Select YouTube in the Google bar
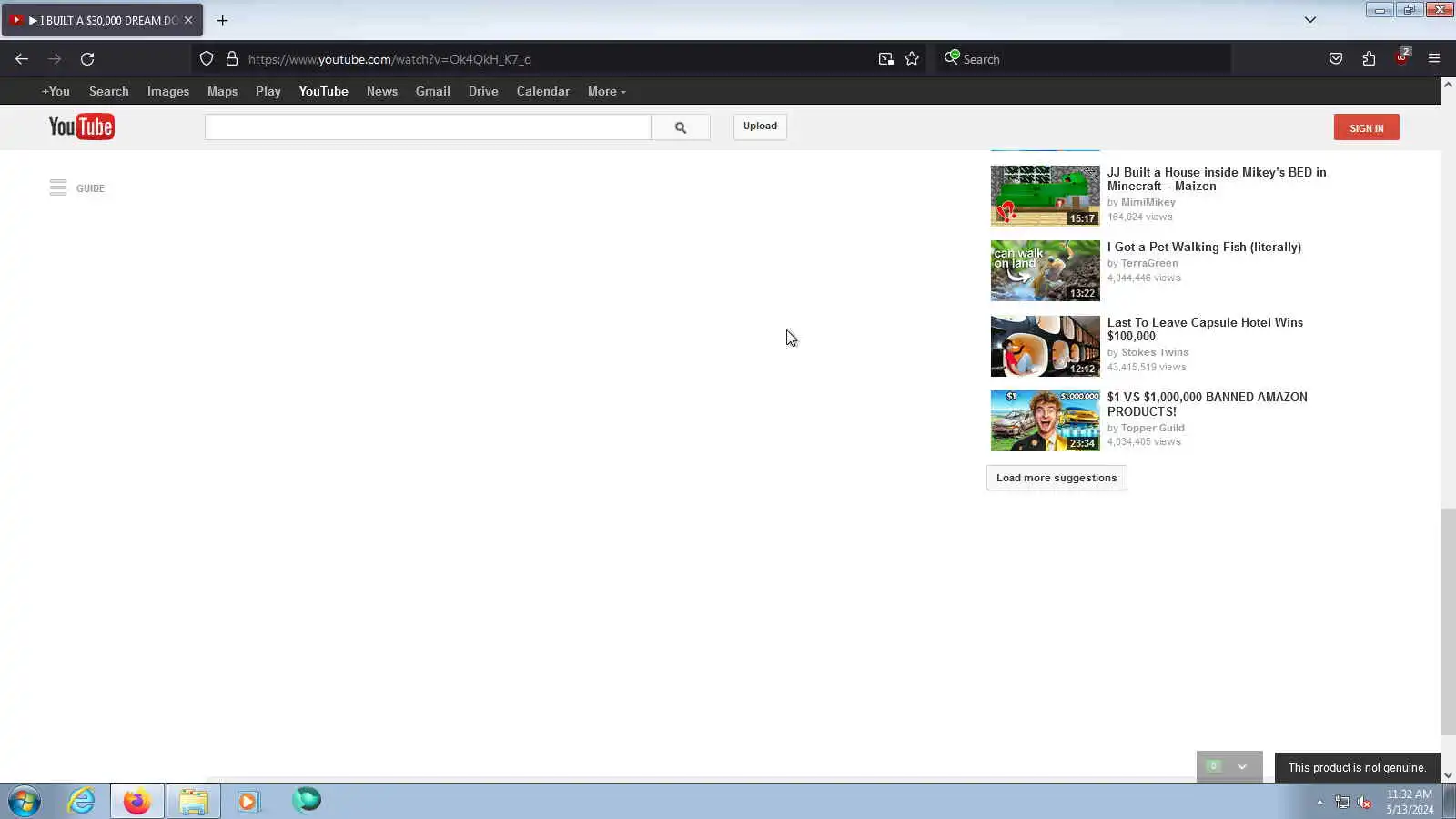The width and height of the screenshot is (1456, 819). pyautogui.click(x=324, y=91)
